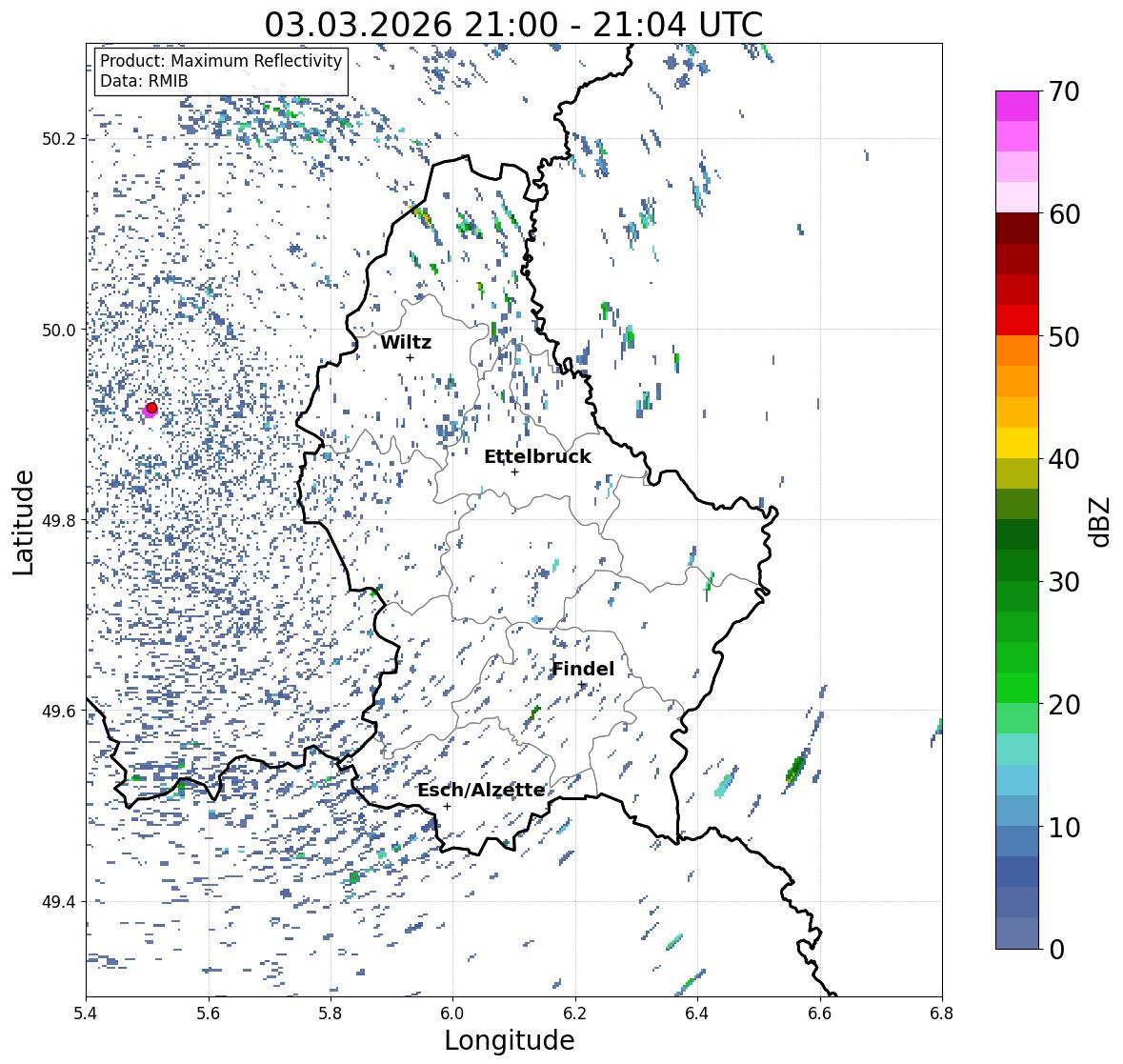
Task: Click the 60 colorbar tick label
Action: click(x=1064, y=214)
